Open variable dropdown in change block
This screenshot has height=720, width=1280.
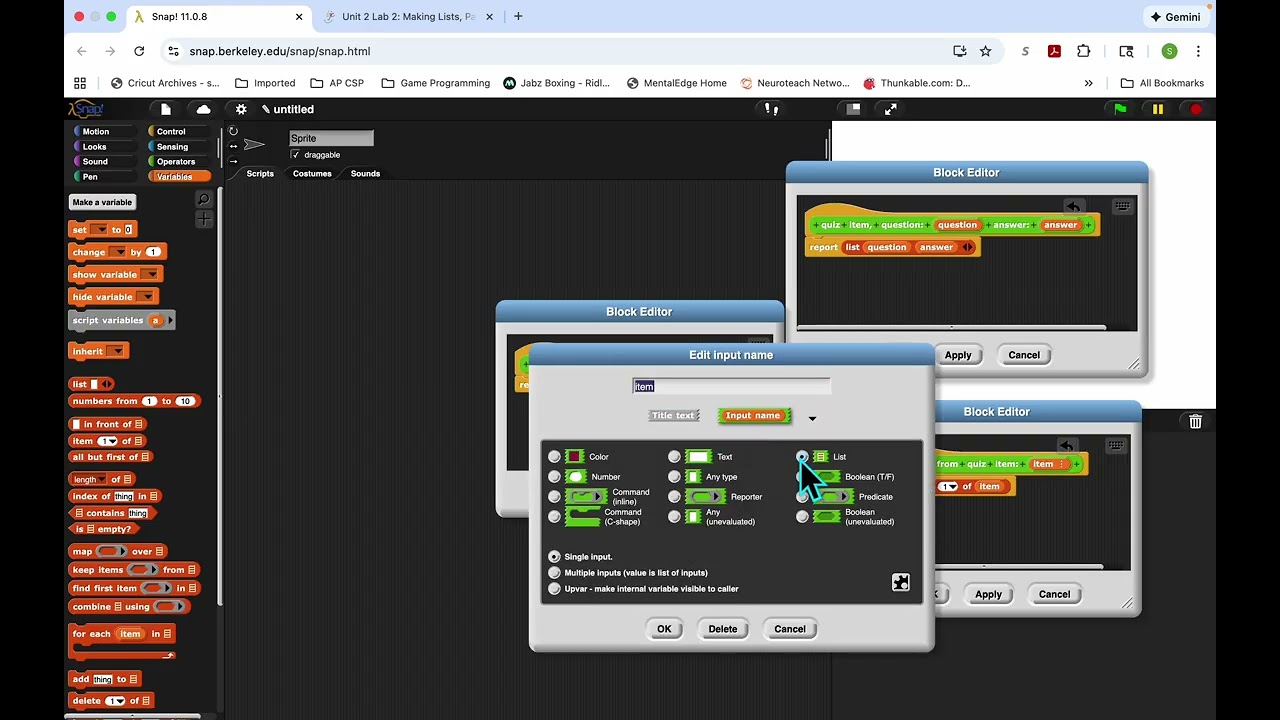pos(117,252)
